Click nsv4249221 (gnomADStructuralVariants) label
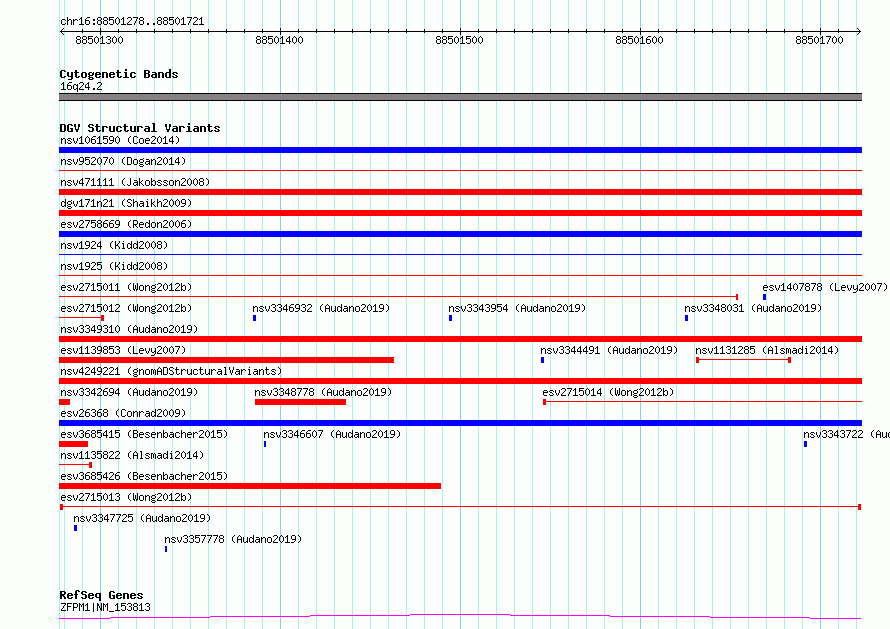Viewport: 890px width, 629px height. click(171, 371)
